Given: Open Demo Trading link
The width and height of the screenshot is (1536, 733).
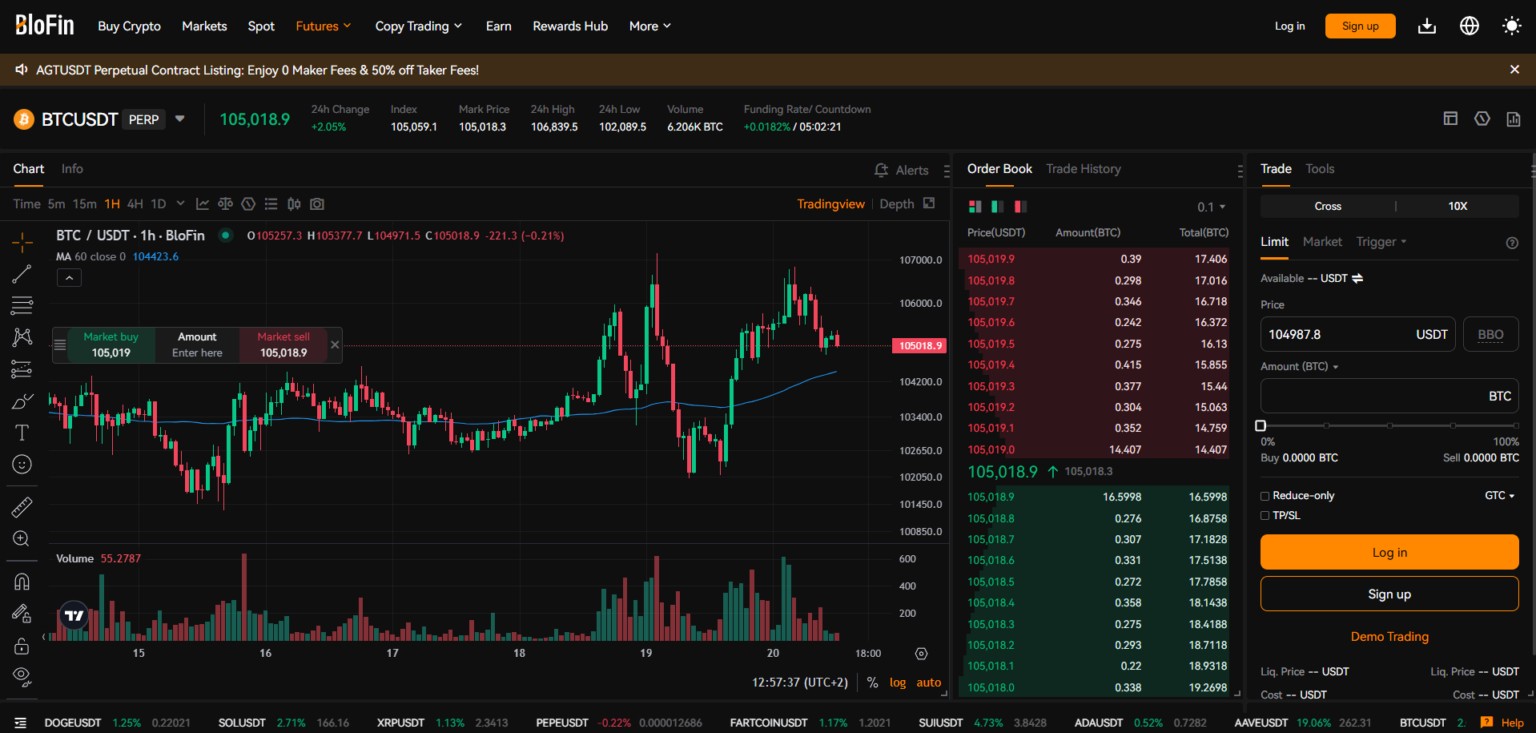Looking at the screenshot, I should [1389, 637].
